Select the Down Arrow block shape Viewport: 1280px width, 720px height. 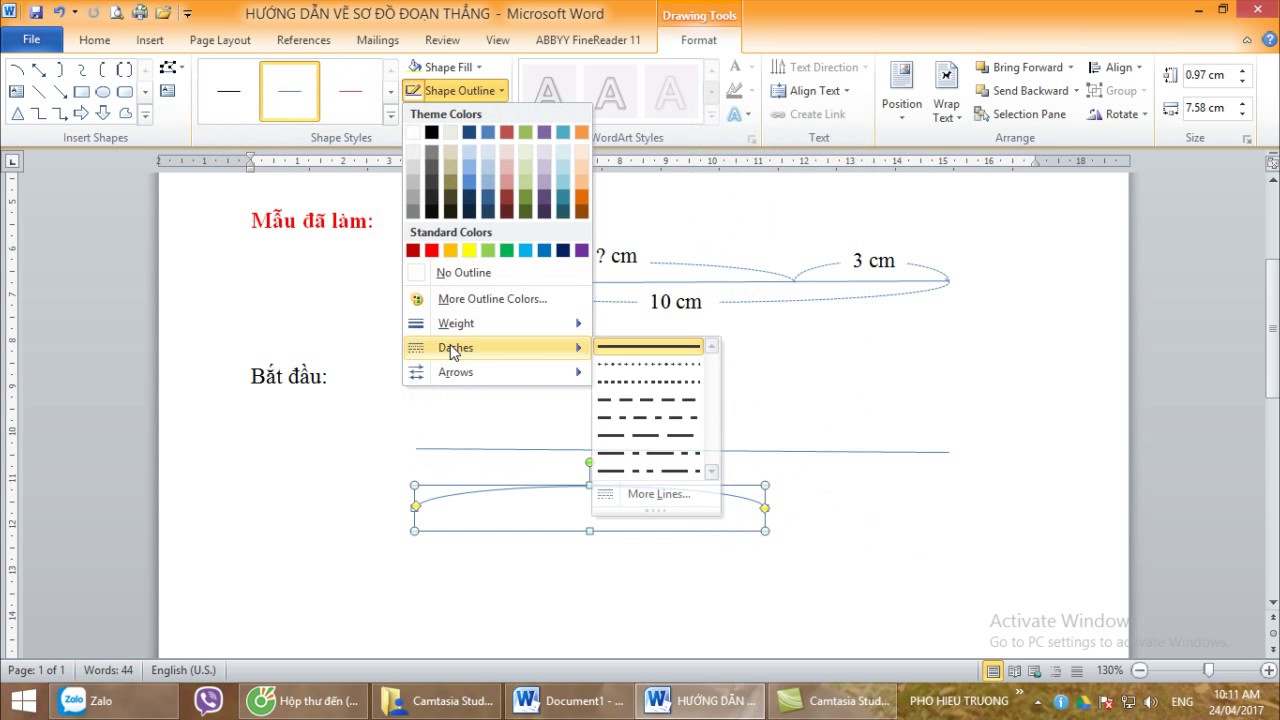tap(103, 114)
